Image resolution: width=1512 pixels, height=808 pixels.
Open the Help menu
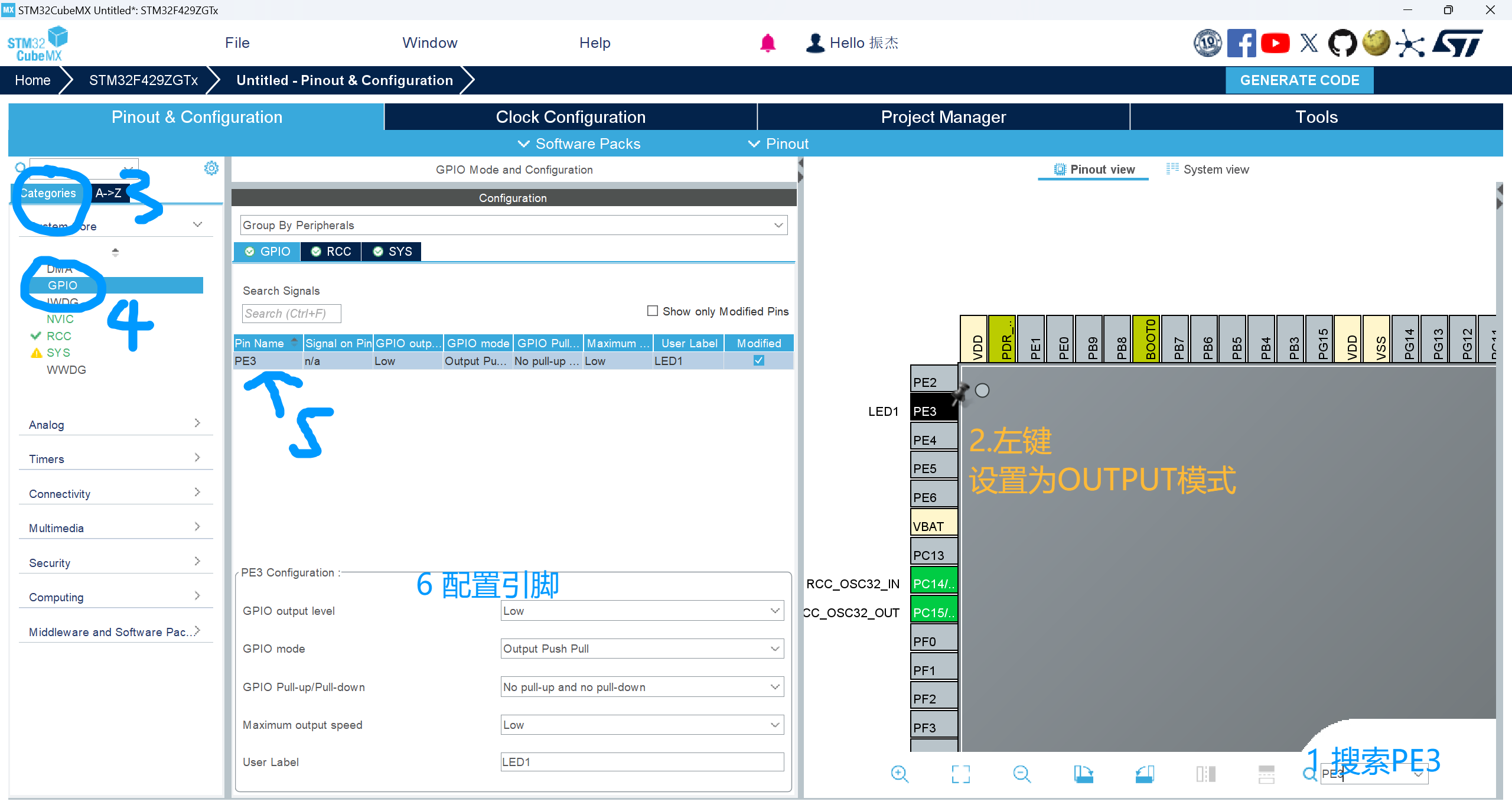tap(595, 43)
